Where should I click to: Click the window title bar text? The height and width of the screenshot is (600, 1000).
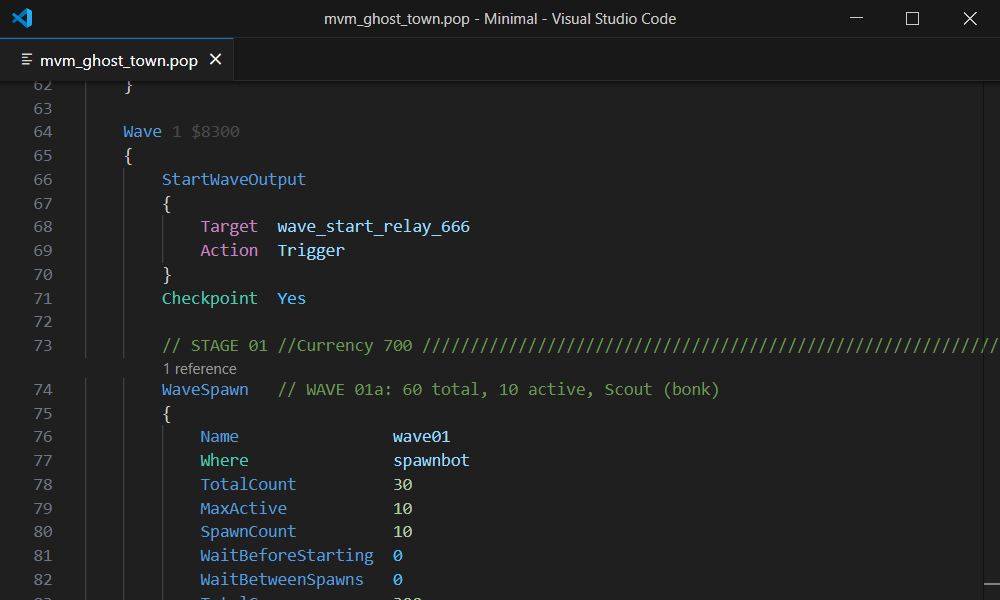tap(500, 18)
